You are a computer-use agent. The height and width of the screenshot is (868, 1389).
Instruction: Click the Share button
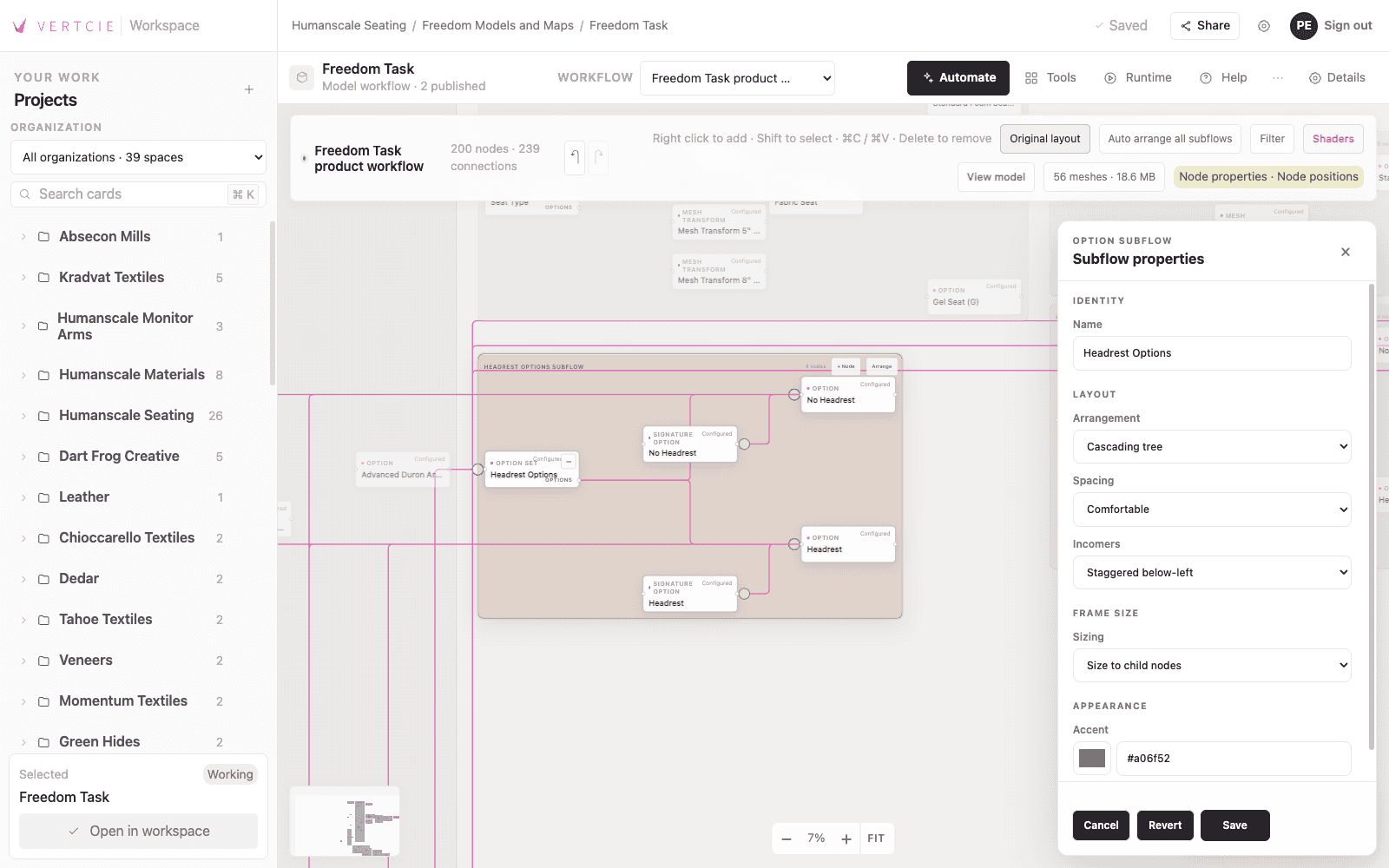[1205, 26]
